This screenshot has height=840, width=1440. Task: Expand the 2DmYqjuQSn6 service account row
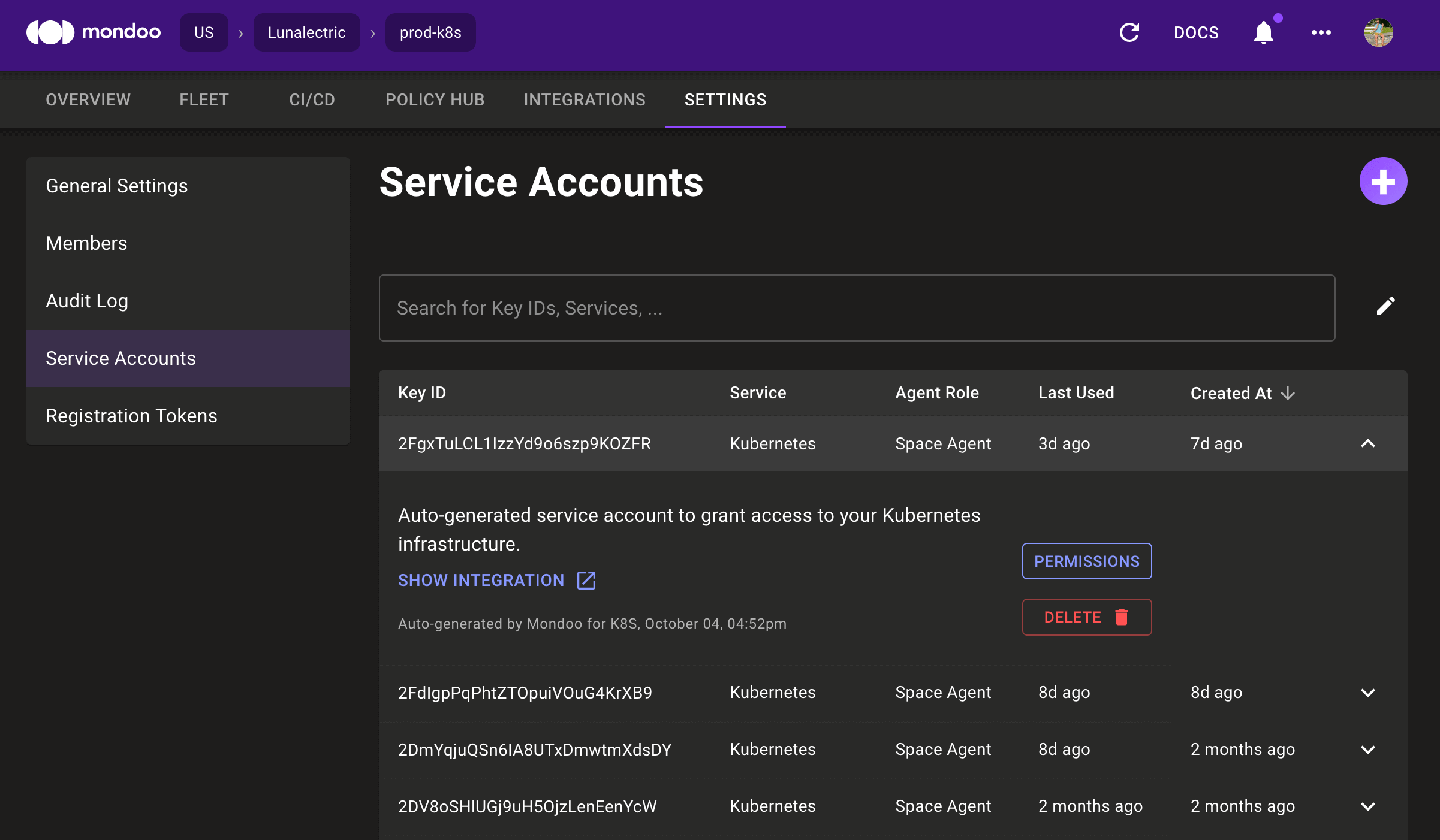[x=1368, y=750]
